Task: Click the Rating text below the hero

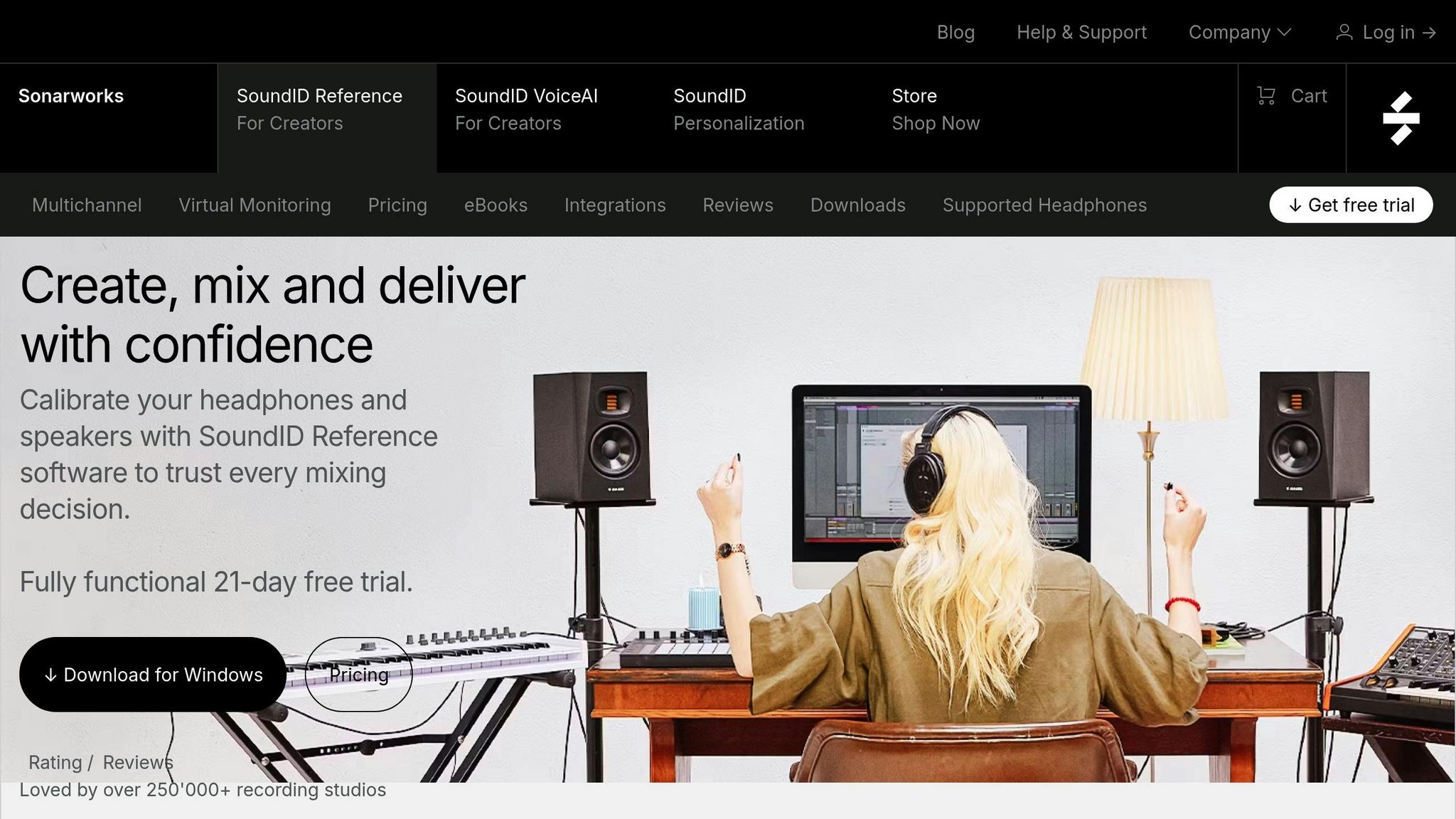Action: [55, 762]
